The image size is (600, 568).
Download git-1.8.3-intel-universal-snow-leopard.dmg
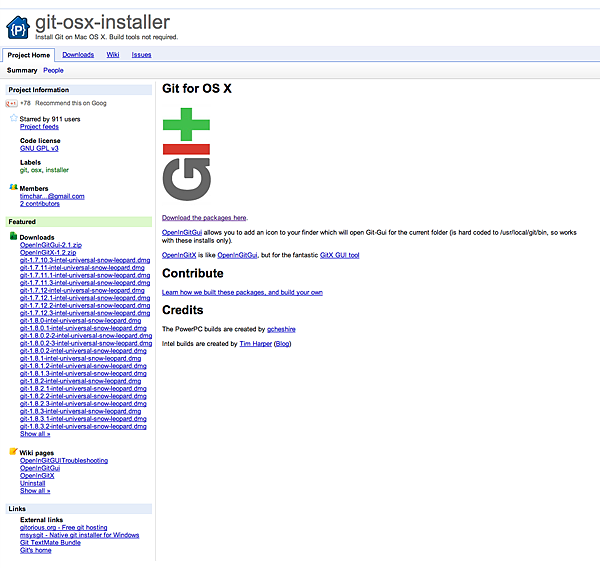pyautogui.click(x=80, y=411)
